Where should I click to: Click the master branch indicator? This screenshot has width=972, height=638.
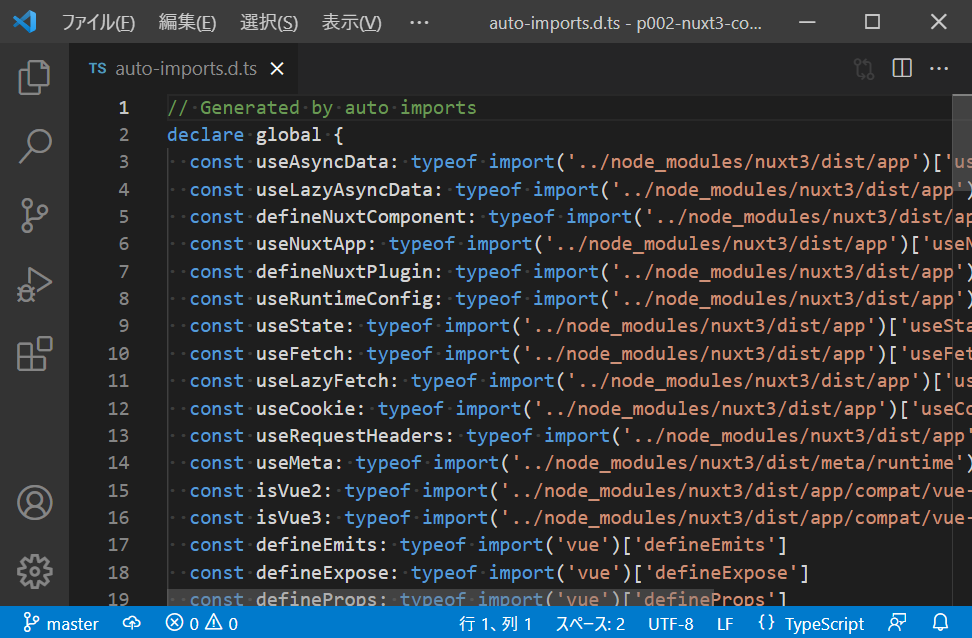pyautogui.click(x=61, y=623)
